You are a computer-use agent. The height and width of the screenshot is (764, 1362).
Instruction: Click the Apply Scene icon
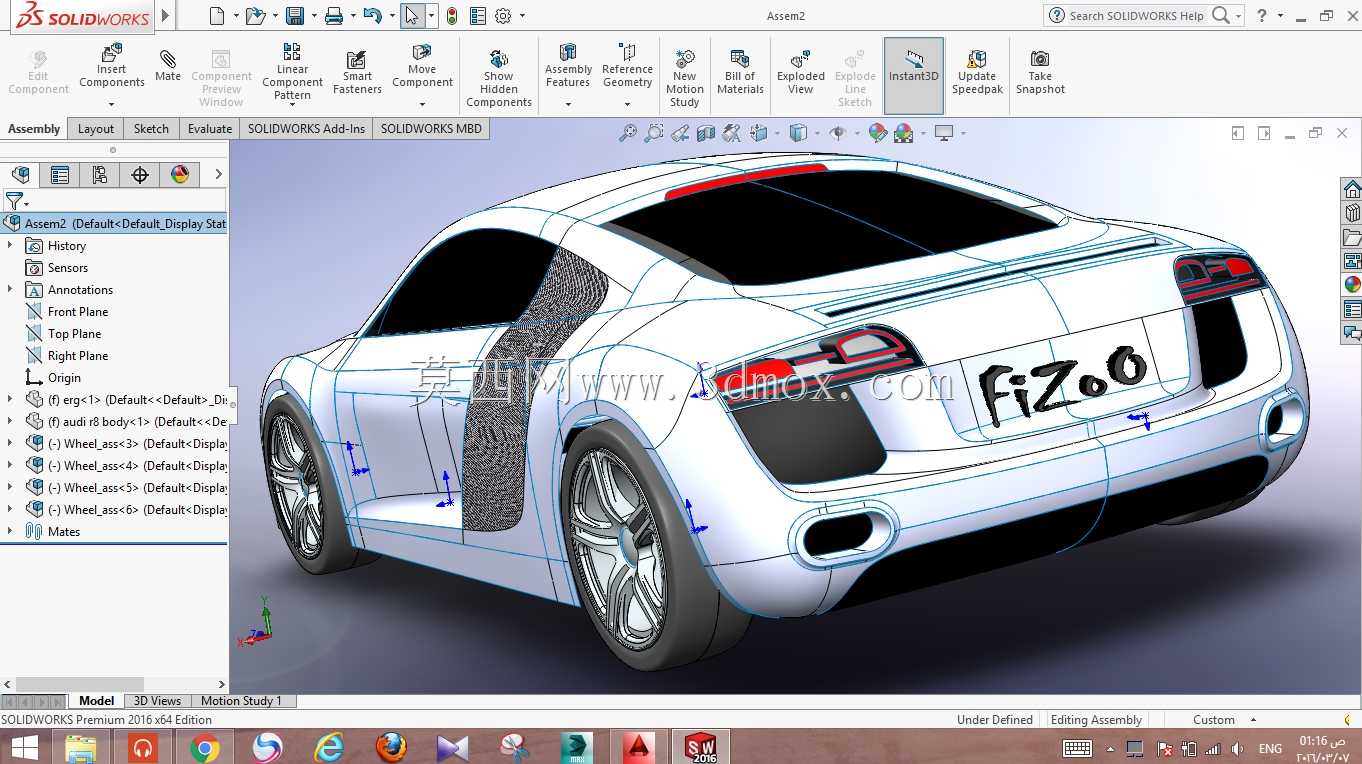pos(904,133)
